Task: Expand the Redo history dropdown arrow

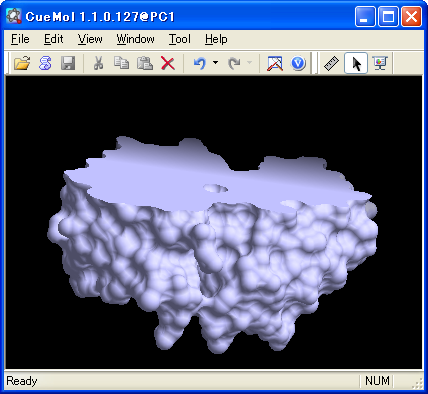Action: (x=249, y=62)
